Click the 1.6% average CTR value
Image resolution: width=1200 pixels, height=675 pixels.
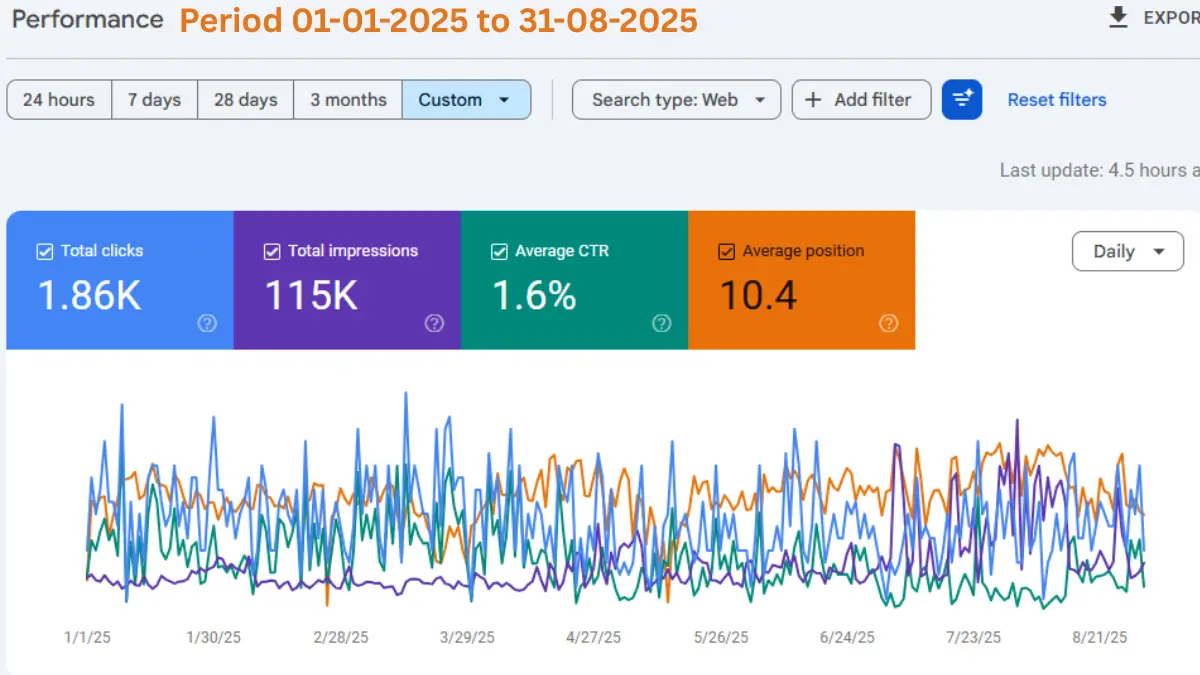tap(534, 295)
